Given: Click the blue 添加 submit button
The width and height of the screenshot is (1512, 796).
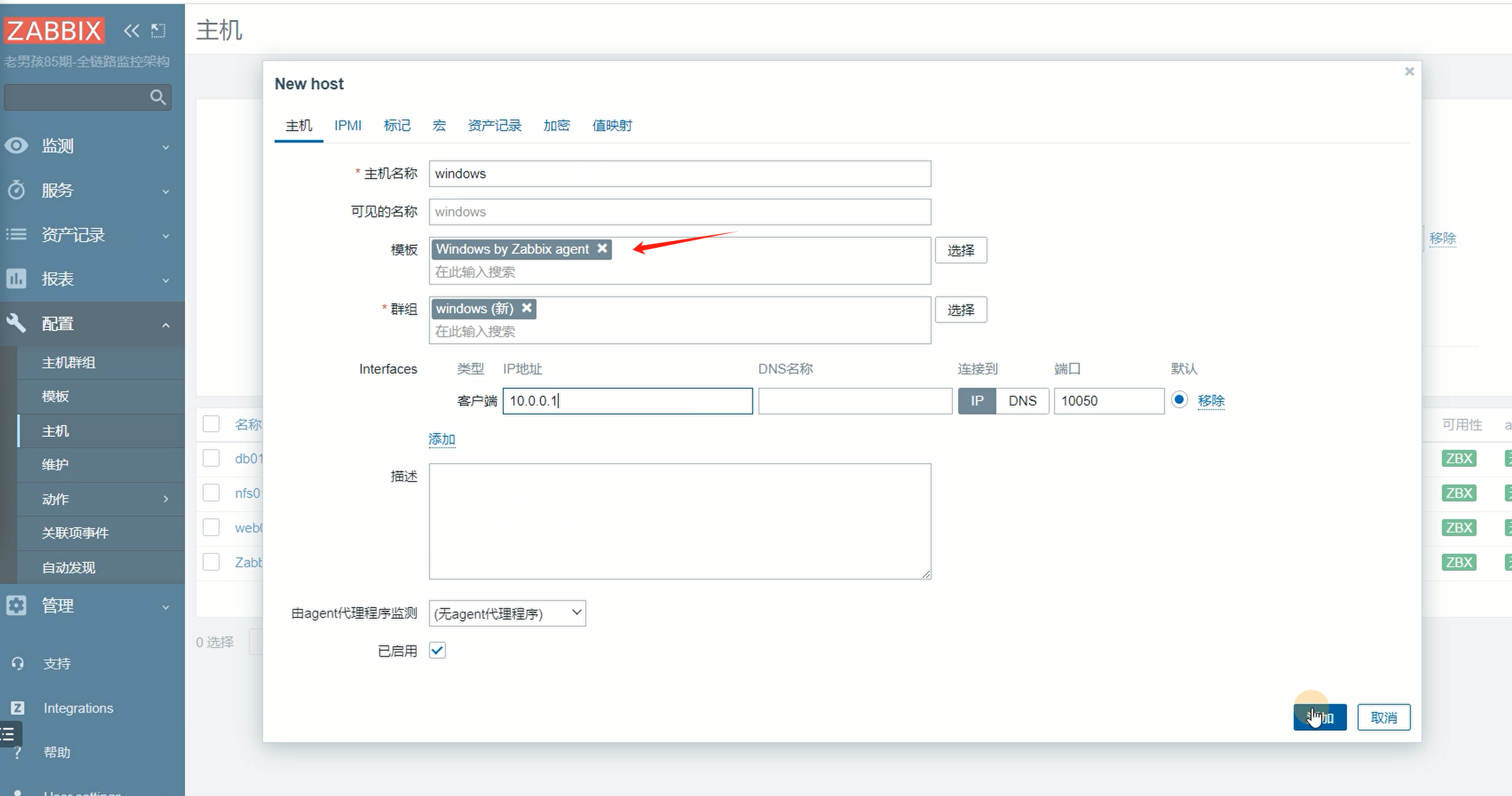Looking at the screenshot, I should click(x=1320, y=717).
